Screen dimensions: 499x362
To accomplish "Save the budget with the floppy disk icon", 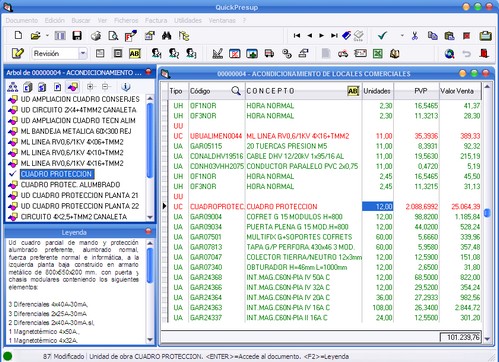I will (x=77, y=35).
